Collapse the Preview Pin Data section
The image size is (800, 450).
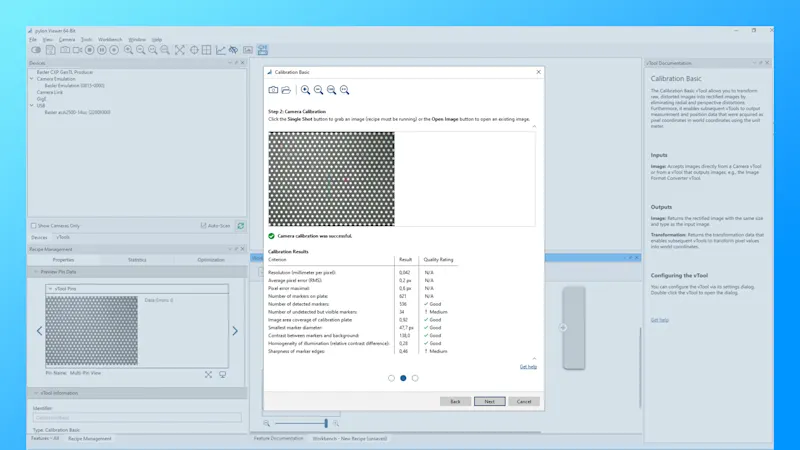[36, 272]
